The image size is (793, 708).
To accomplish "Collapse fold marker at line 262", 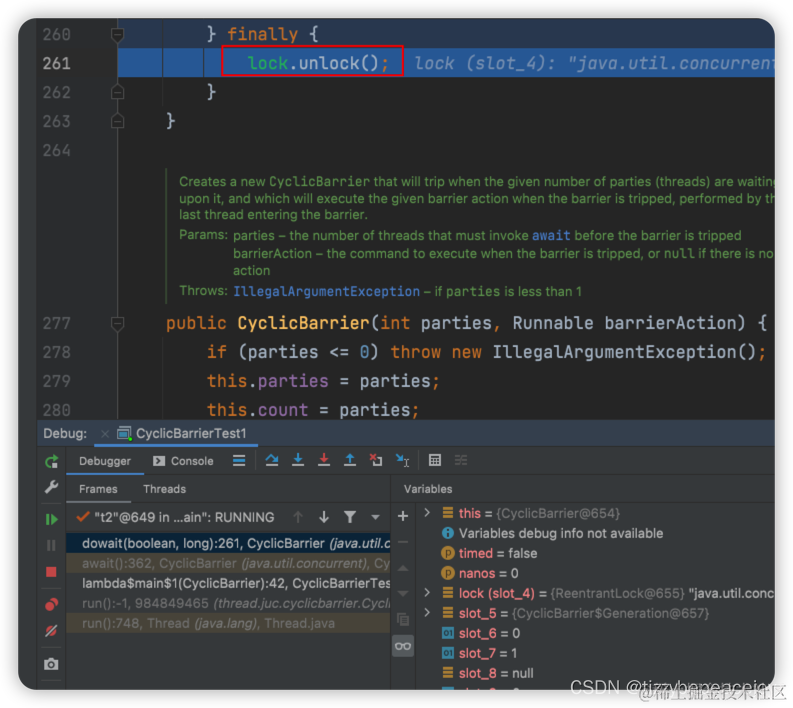I will (x=117, y=92).
